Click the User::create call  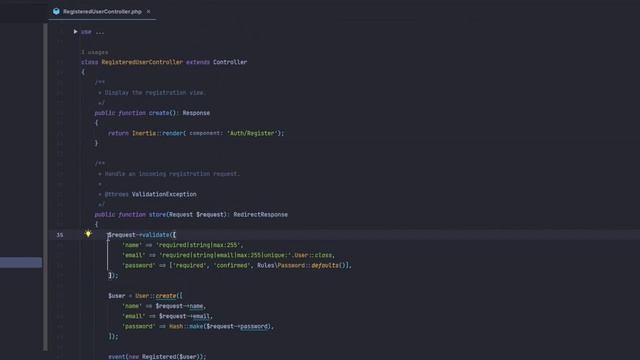tap(159, 296)
